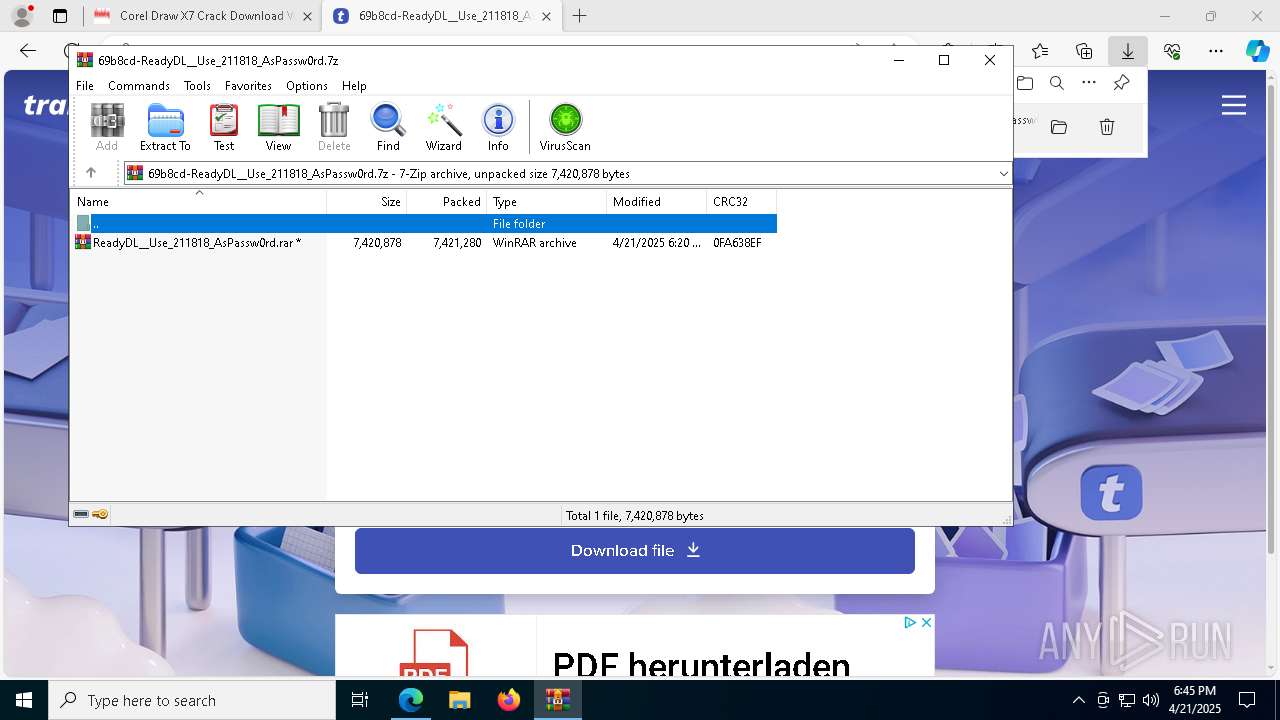Open the Favorites menu

pyautogui.click(x=248, y=86)
